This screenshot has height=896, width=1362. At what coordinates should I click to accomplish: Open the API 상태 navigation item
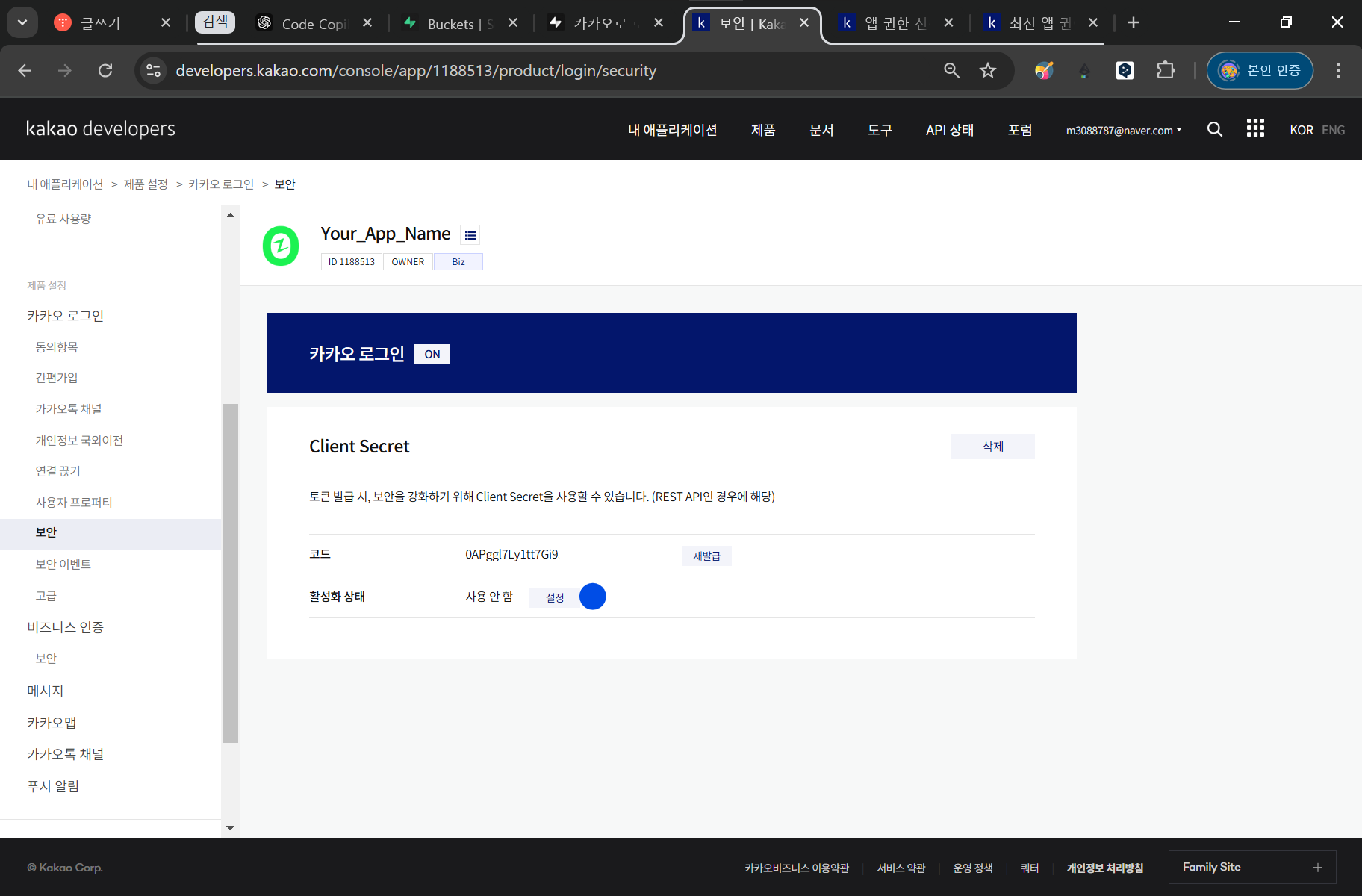(950, 130)
